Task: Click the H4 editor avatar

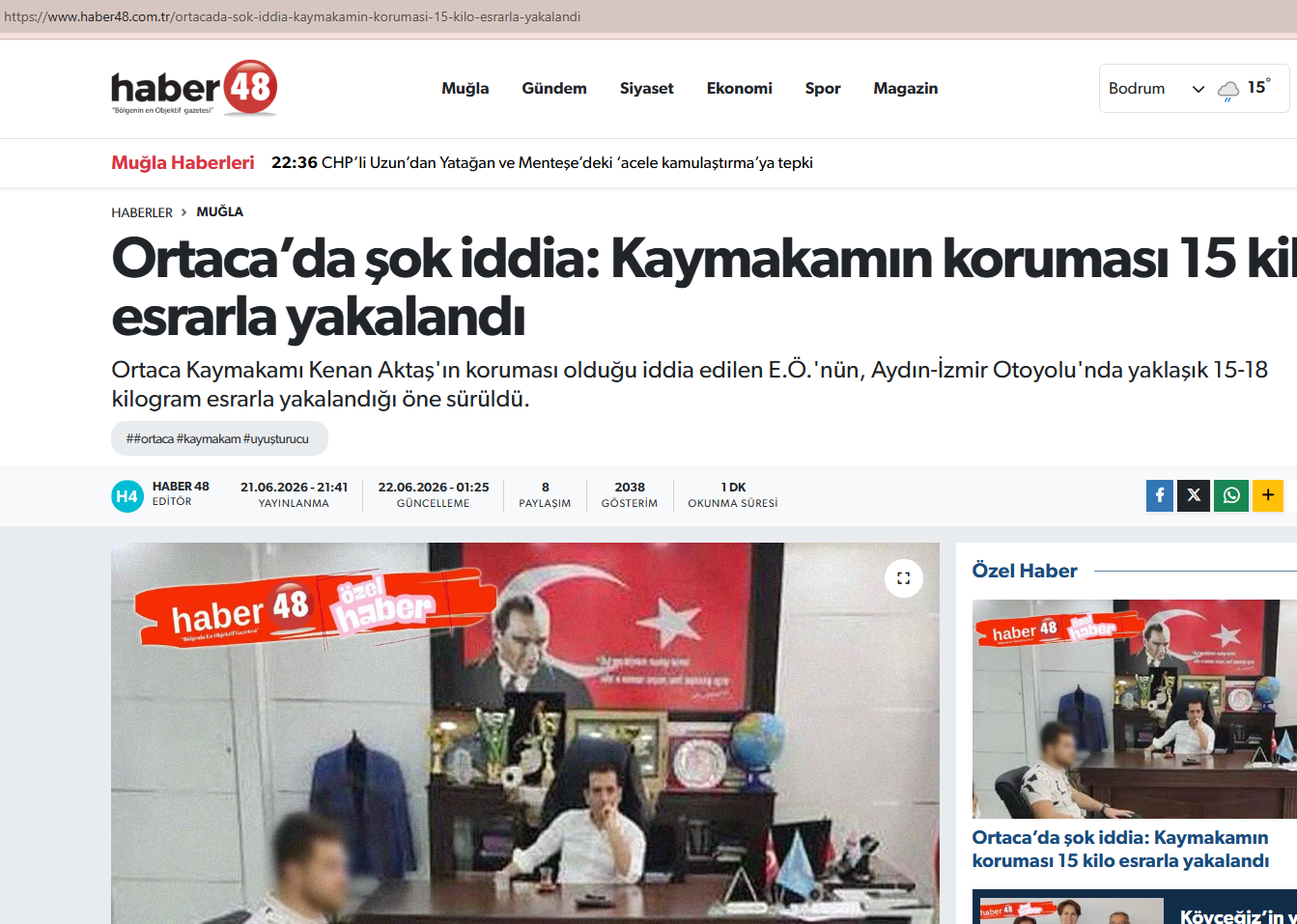Action: 127,496
